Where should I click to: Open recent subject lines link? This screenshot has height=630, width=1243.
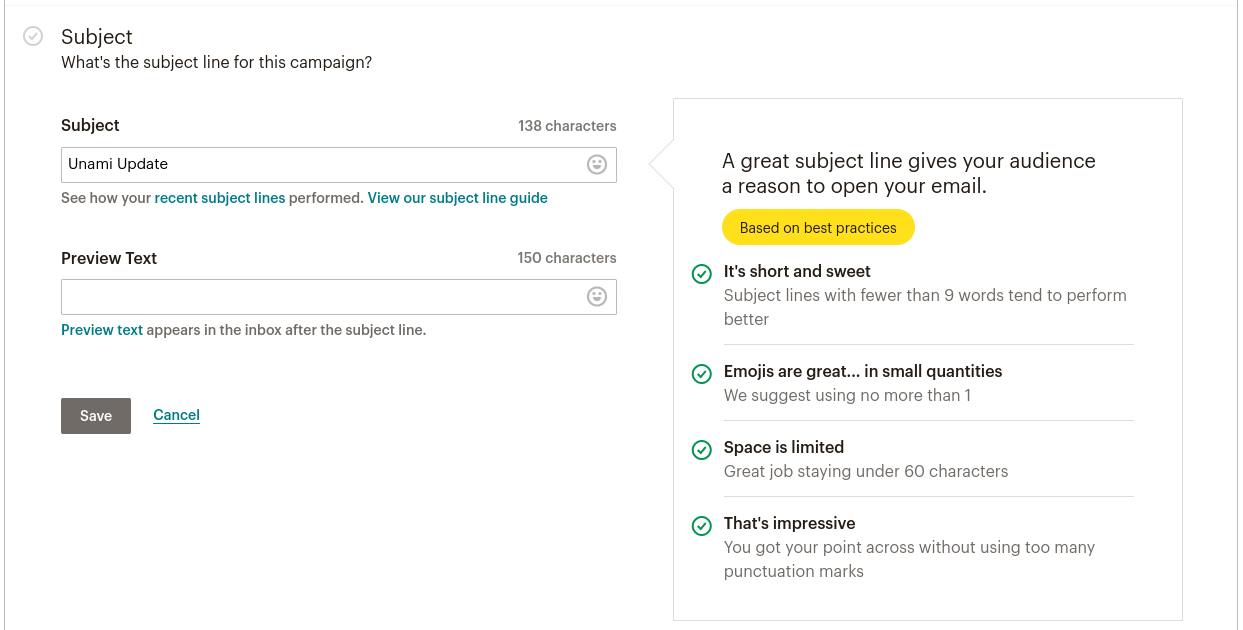(x=219, y=198)
